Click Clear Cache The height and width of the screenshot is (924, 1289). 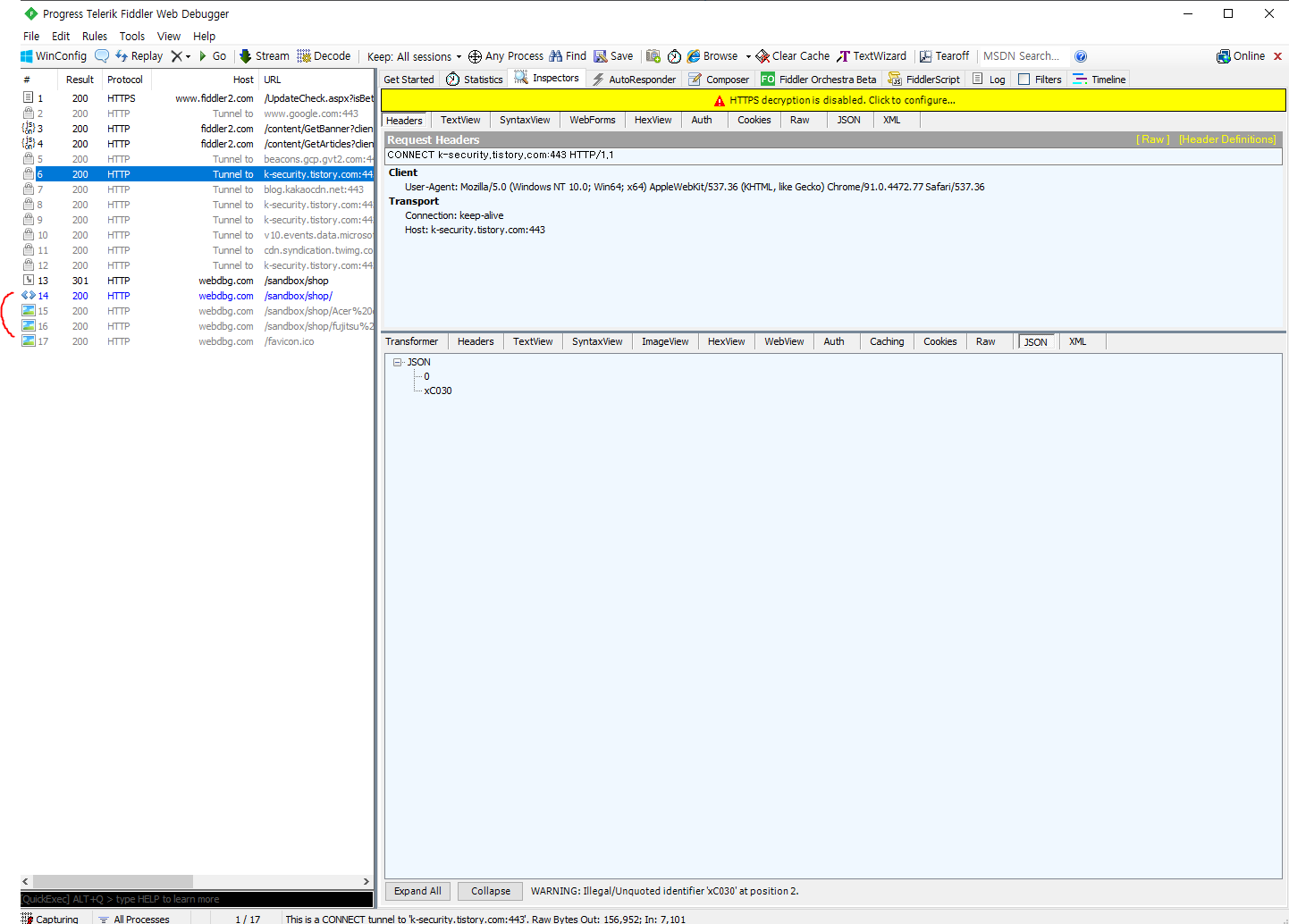coord(793,56)
